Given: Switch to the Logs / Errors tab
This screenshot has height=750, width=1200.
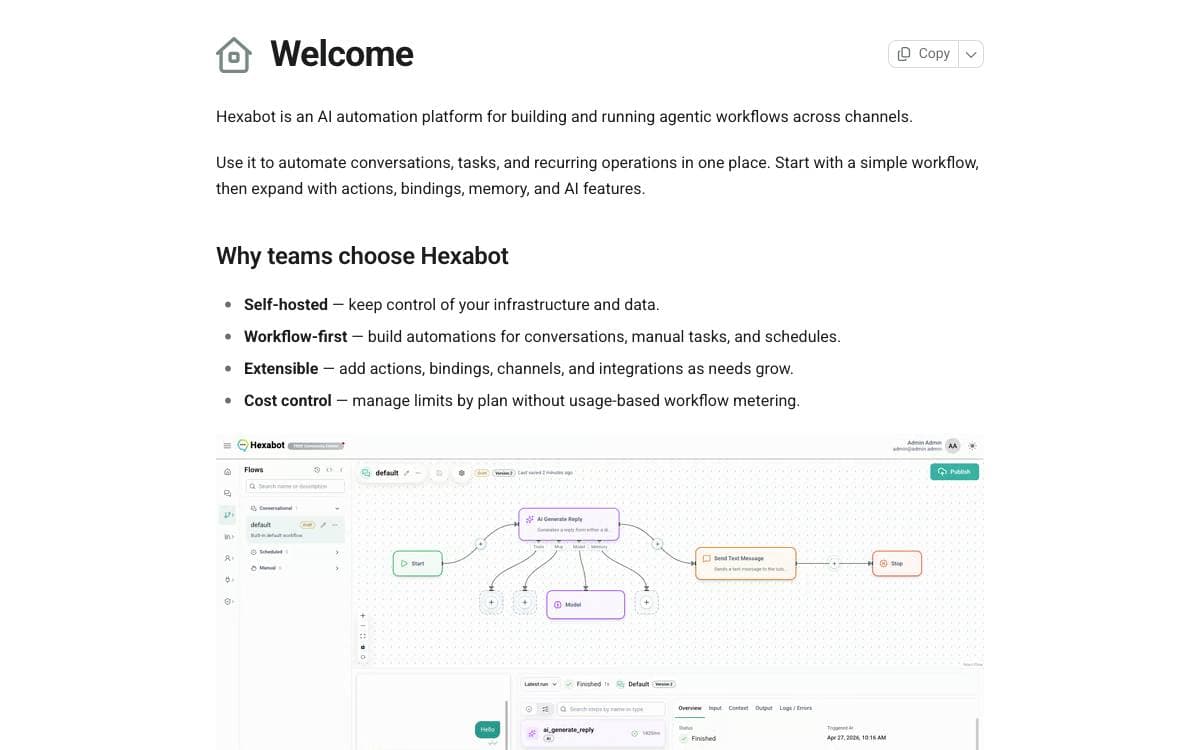Looking at the screenshot, I should 796,708.
